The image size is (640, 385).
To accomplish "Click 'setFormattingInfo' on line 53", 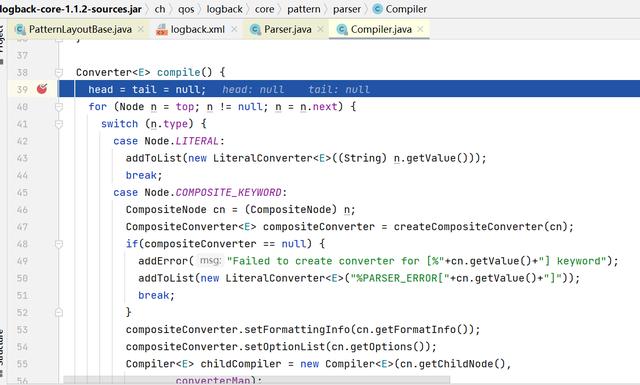I will (297, 329).
